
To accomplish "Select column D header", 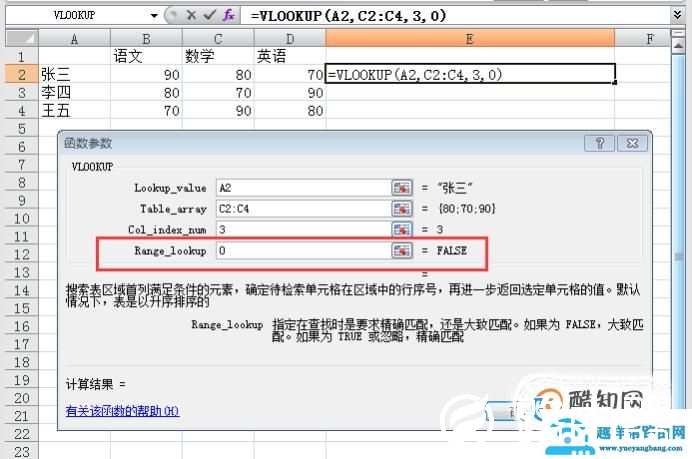I will click(x=290, y=39).
